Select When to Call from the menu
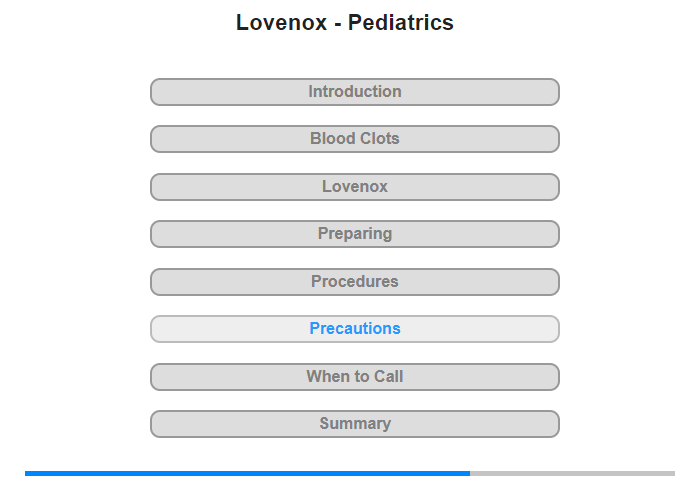This screenshot has height=480, width=700. pyautogui.click(x=354, y=377)
